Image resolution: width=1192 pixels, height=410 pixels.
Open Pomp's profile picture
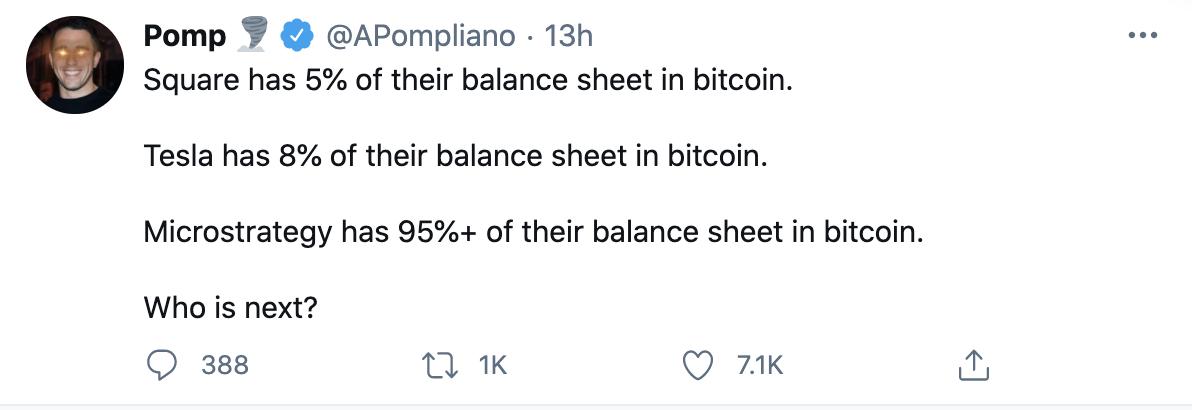68,66
